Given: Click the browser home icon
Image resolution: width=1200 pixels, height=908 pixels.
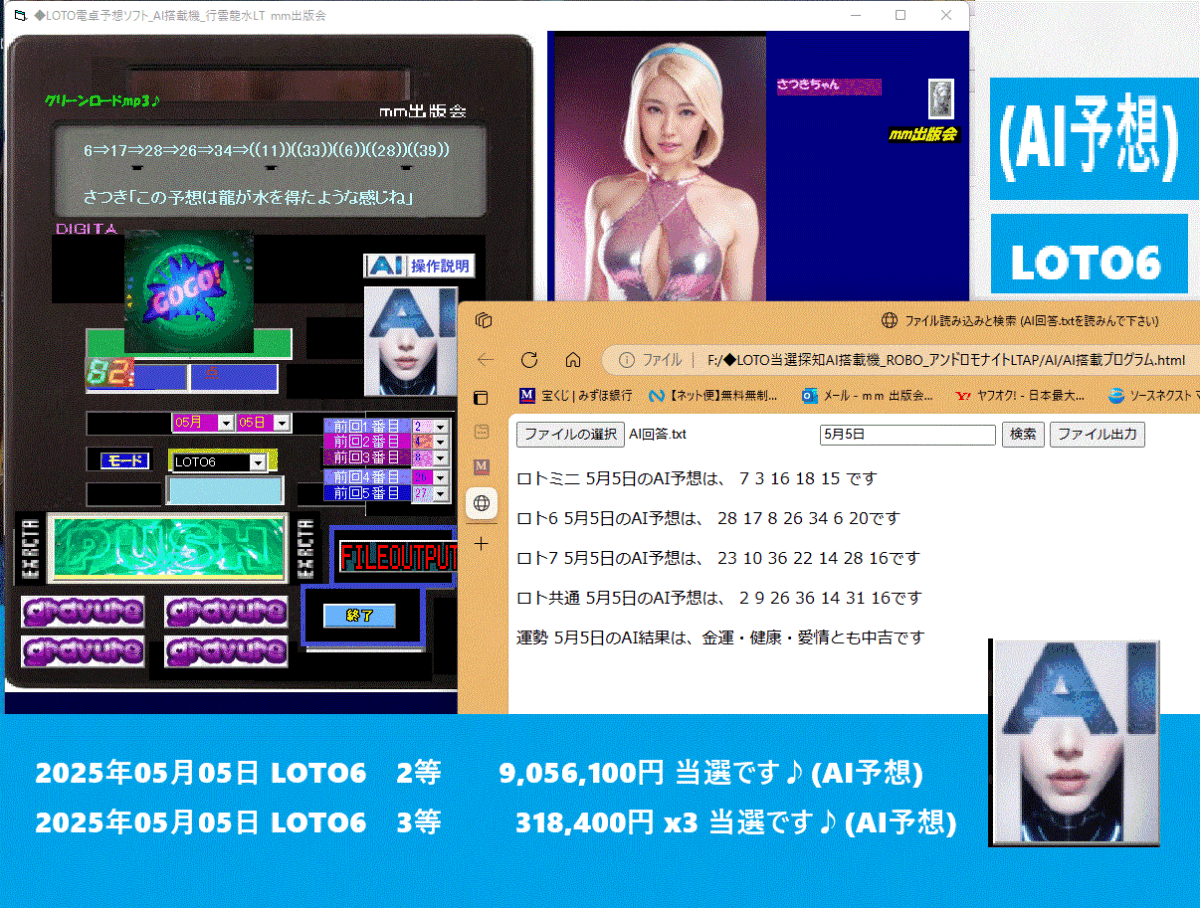Looking at the screenshot, I should coord(573,360).
